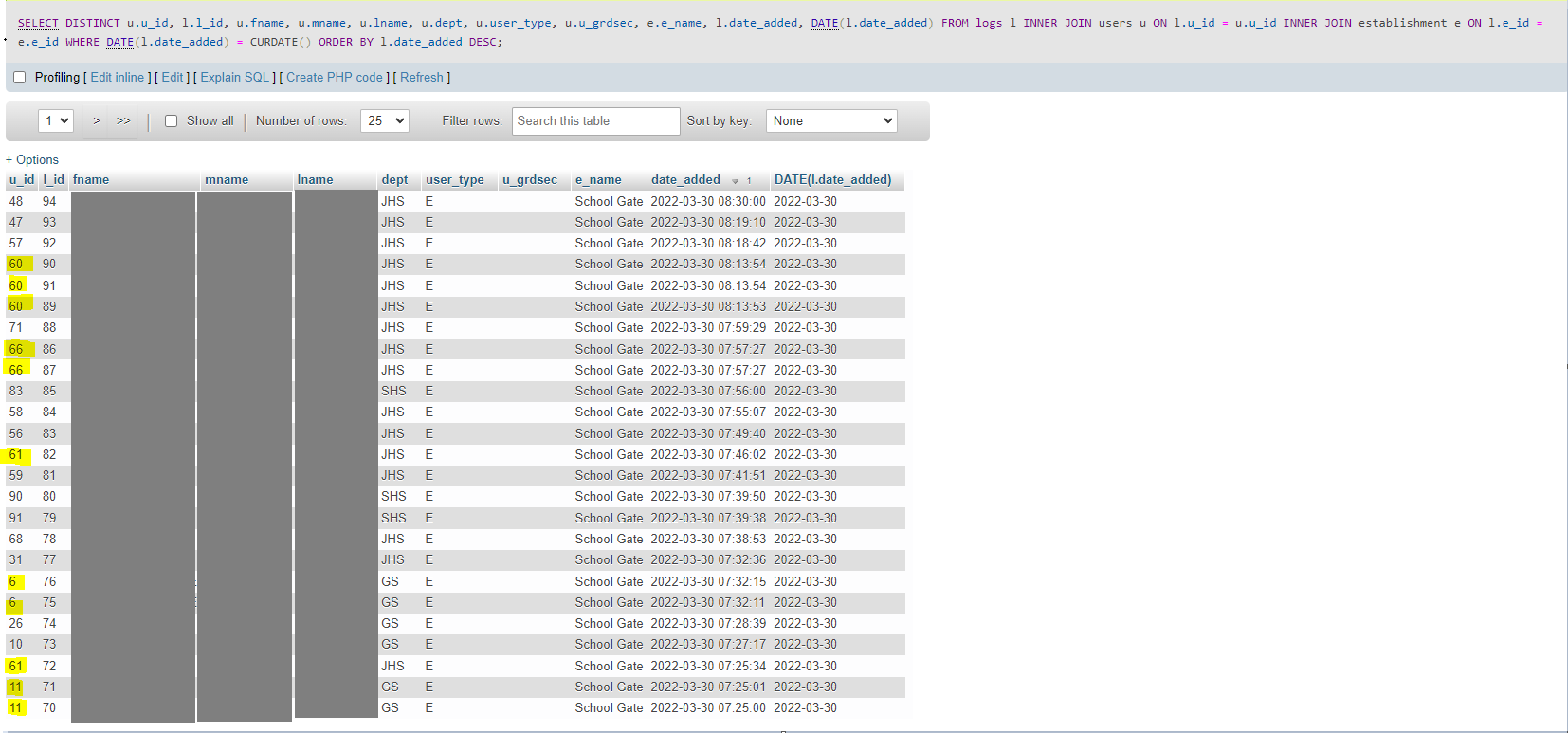1568x733 pixels.
Task: Select the cell '2022-03-30 07:32:11'
Action: tap(708, 602)
